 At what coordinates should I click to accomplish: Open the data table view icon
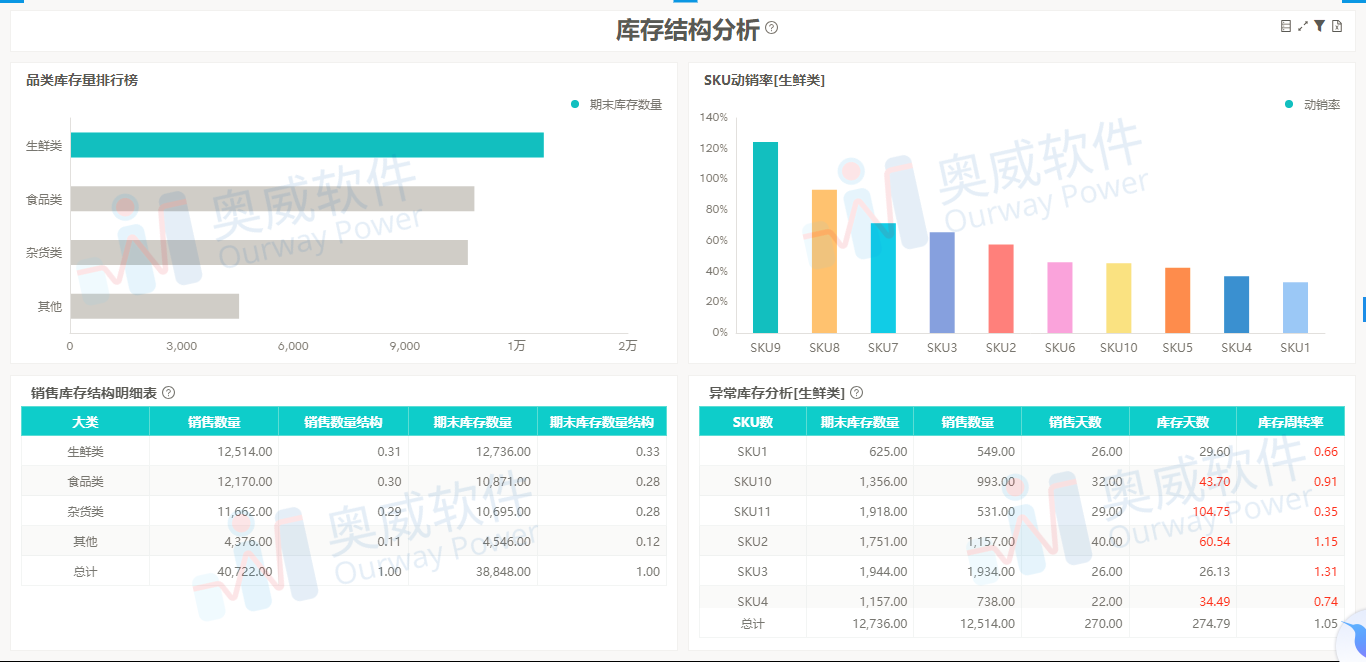click(1286, 25)
